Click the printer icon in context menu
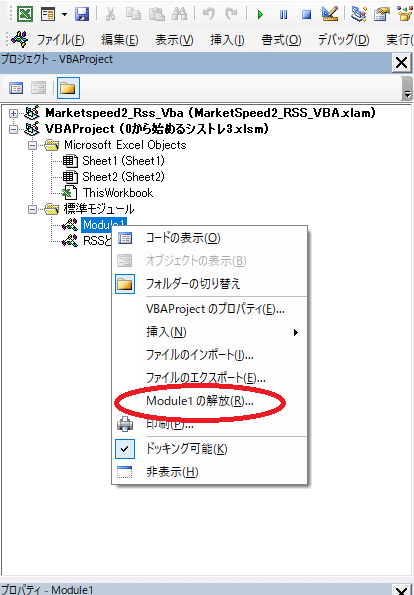The height and width of the screenshot is (595, 414). 125,424
